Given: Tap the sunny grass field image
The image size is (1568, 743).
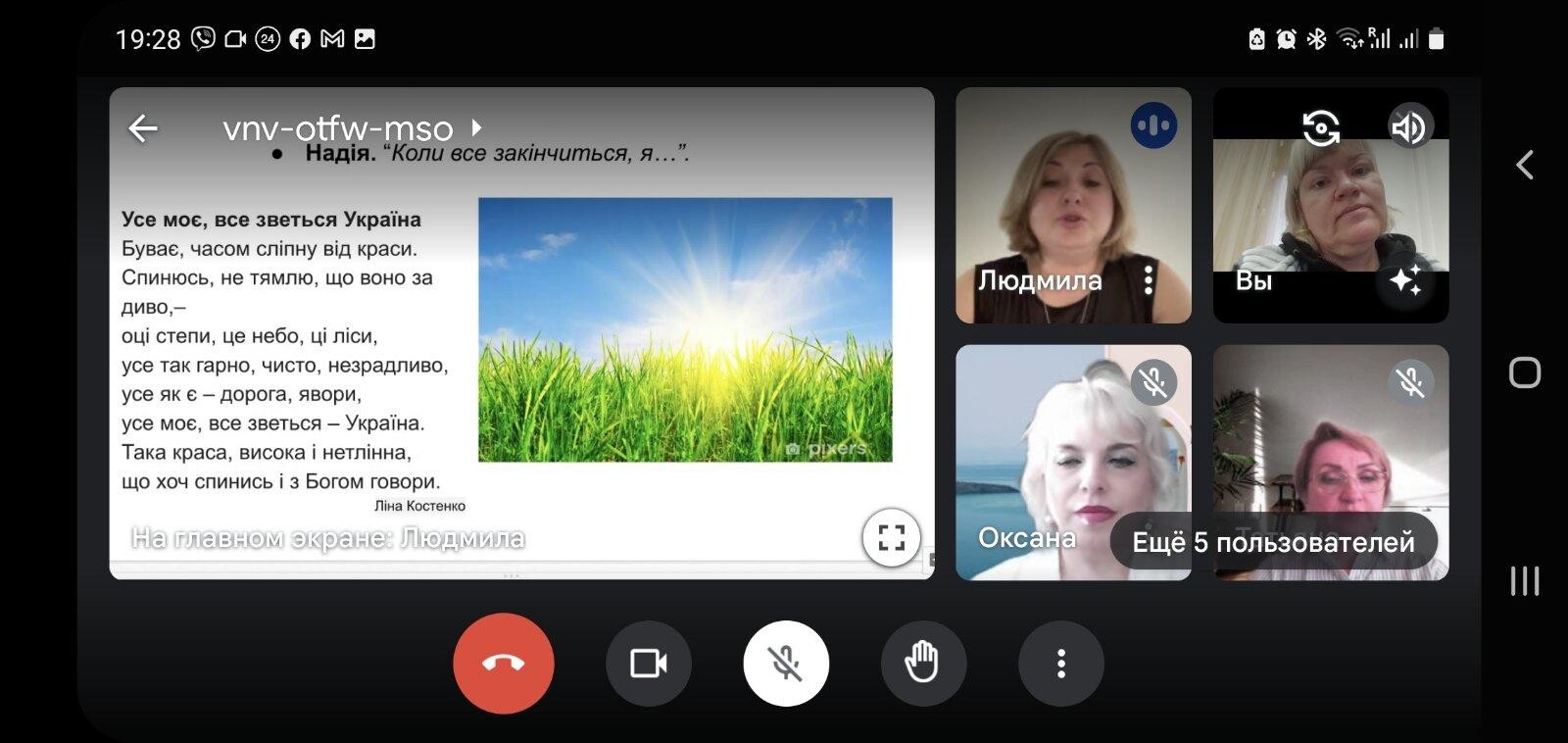Looking at the screenshot, I should click(x=685, y=329).
